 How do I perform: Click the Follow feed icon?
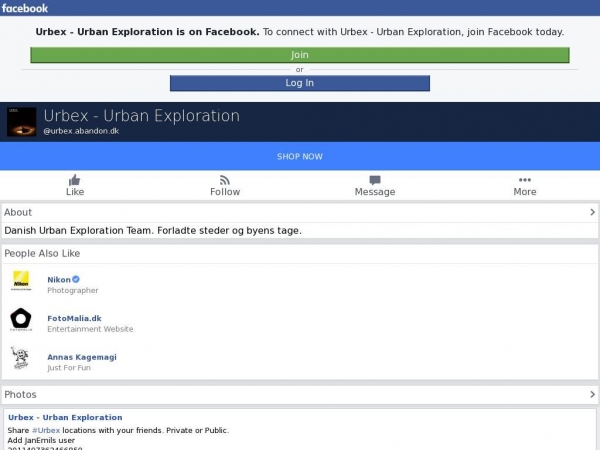(225, 180)
